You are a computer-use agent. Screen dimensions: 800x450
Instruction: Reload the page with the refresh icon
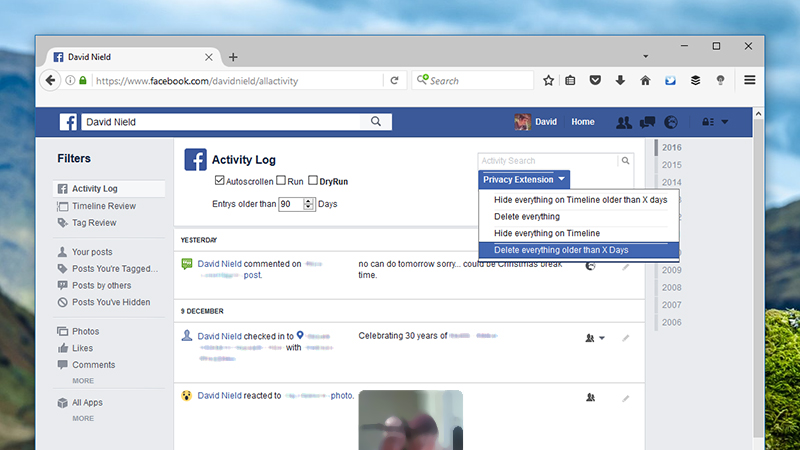394,80
